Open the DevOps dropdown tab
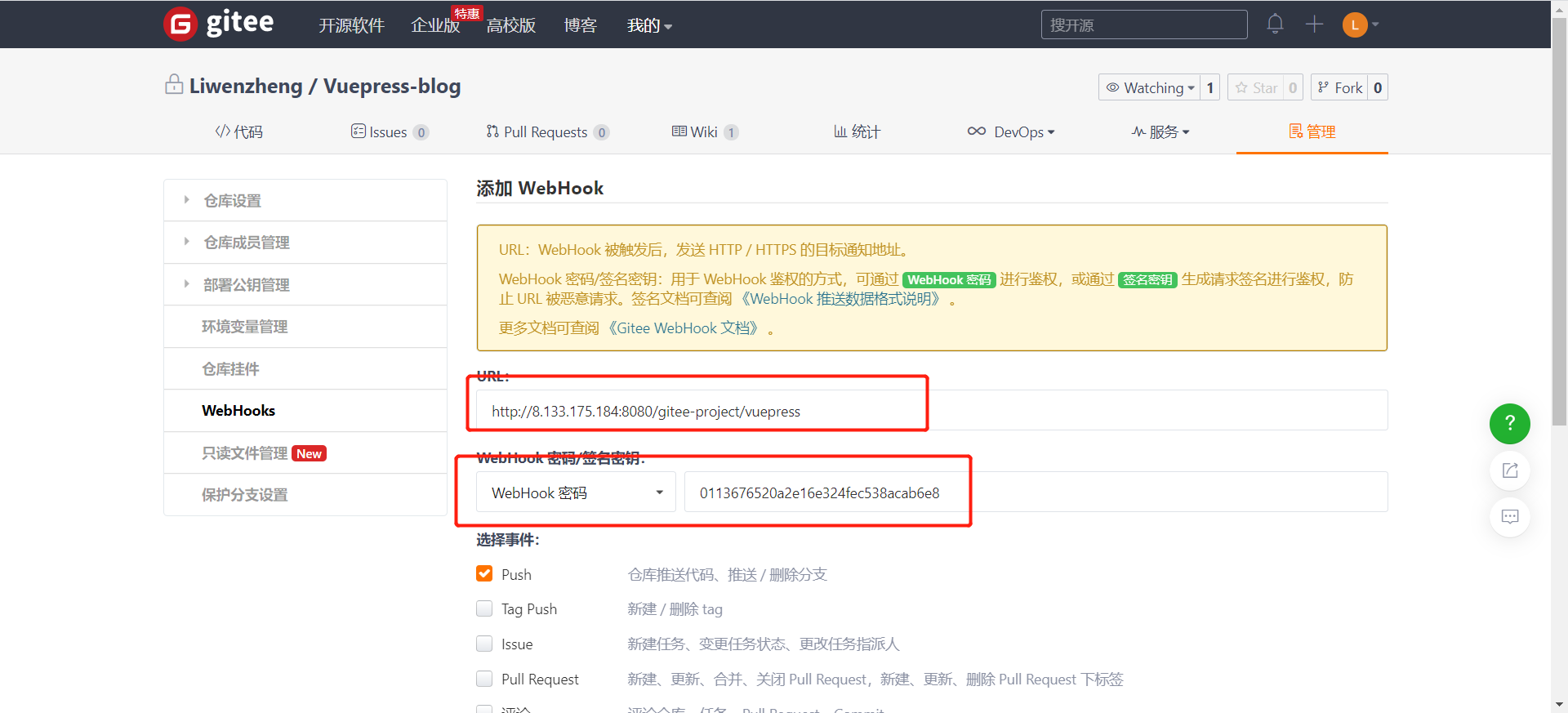 coord(1011,131)
